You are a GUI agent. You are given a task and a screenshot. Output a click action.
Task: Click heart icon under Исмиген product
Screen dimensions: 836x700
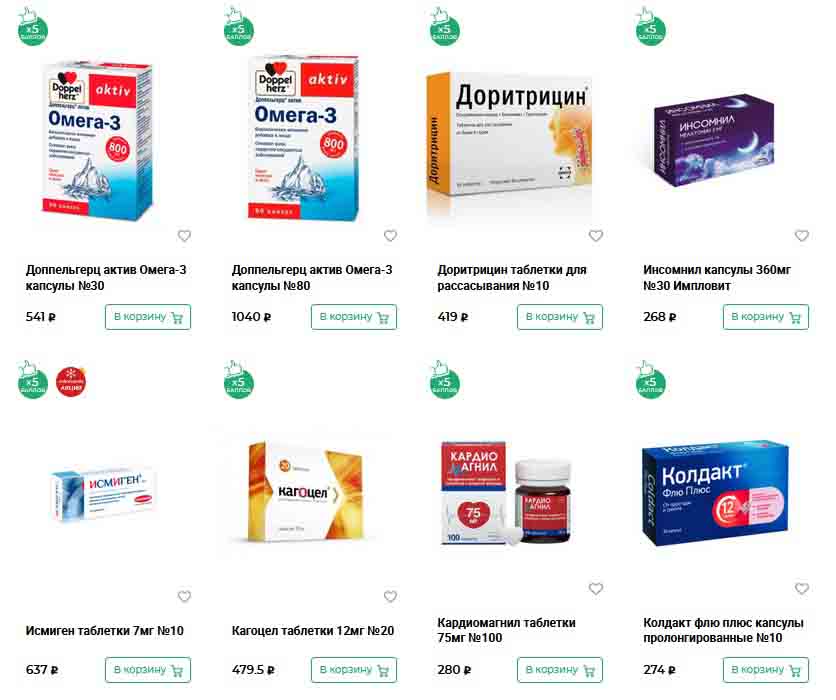pyautogui.click(x=184, y=597)
